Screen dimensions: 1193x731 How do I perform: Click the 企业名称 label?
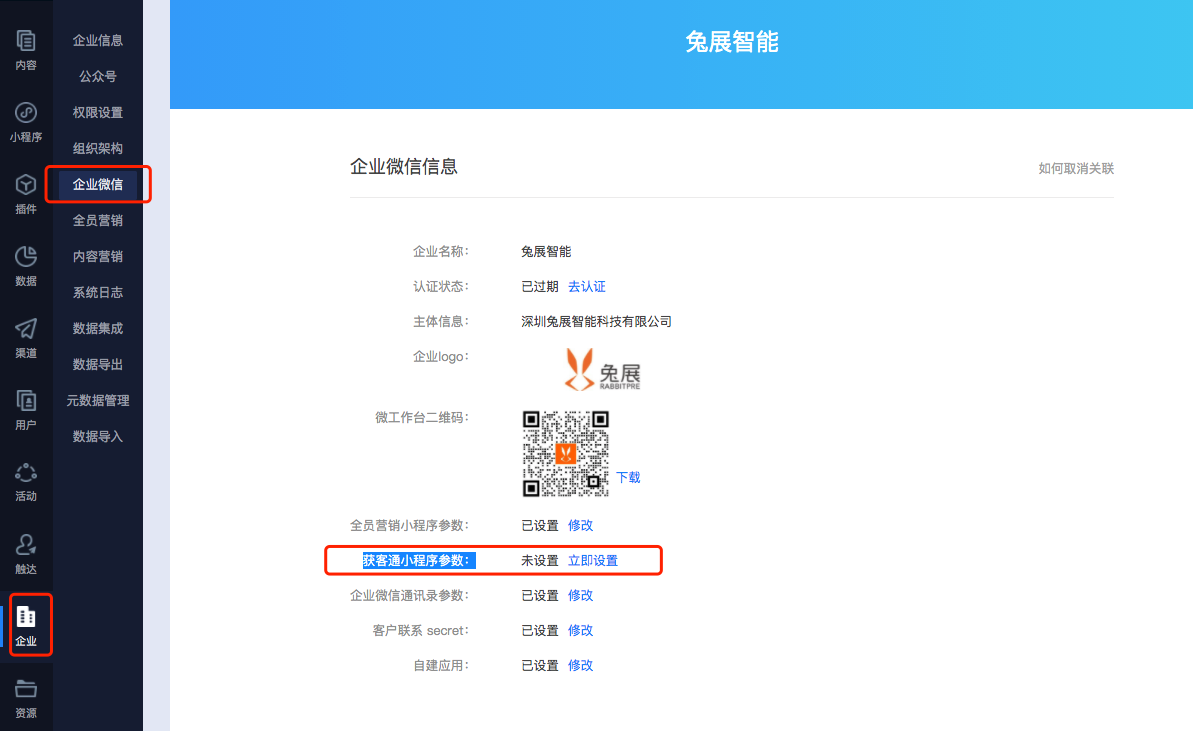coord(441,252)
